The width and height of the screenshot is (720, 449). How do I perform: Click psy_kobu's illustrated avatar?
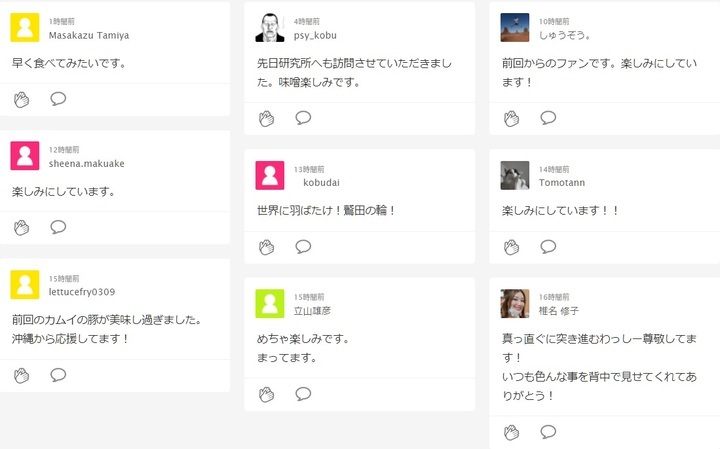[270, 28]
